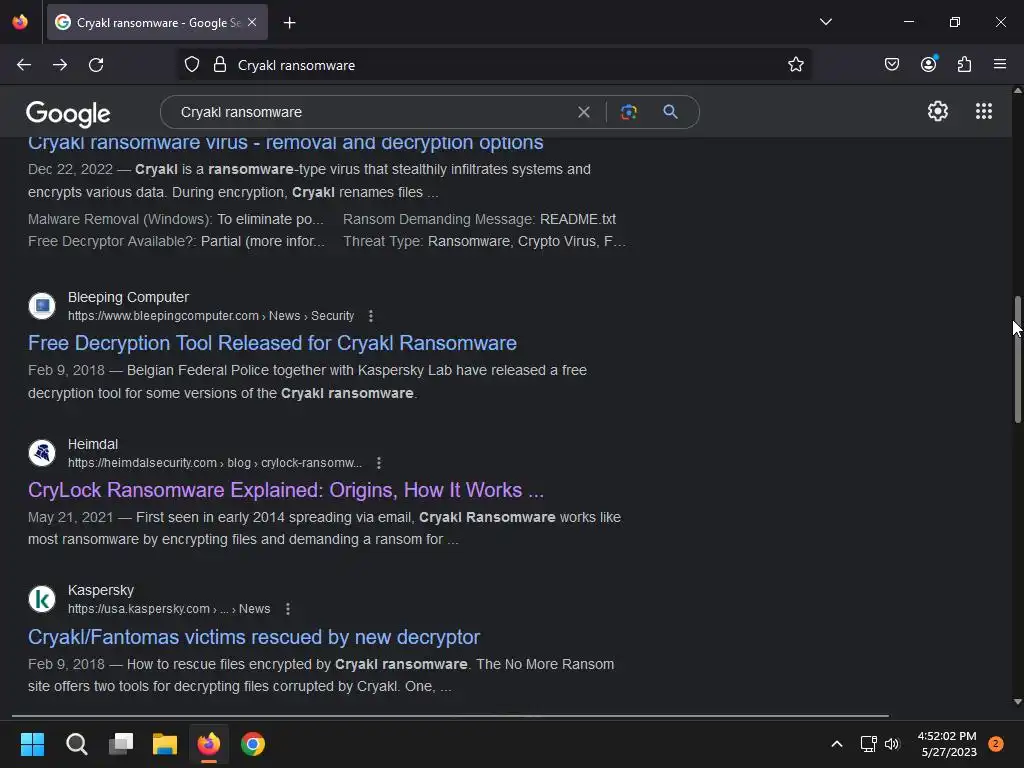Open Free Decryption Tool Released result

[x=272, y=343]
